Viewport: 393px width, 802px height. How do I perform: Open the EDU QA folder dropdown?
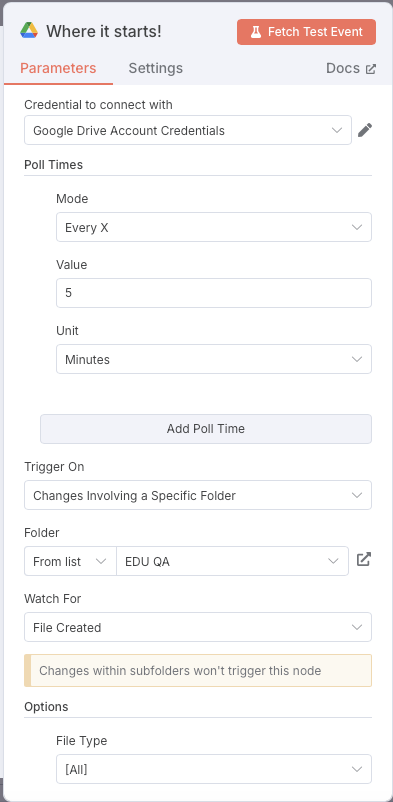pyautogui.click(x=232, y=561)
